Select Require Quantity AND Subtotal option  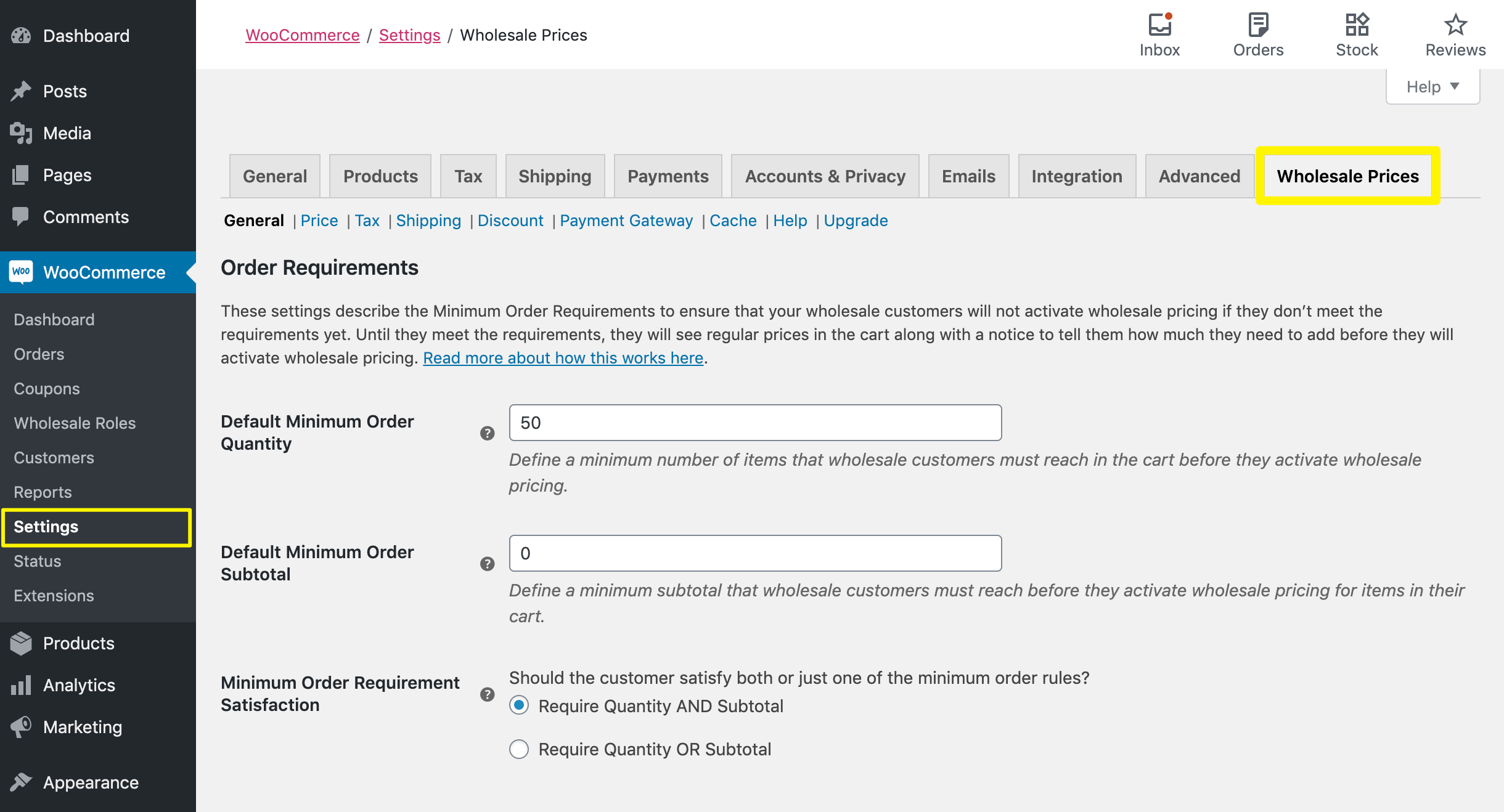(x=519, y=705)
